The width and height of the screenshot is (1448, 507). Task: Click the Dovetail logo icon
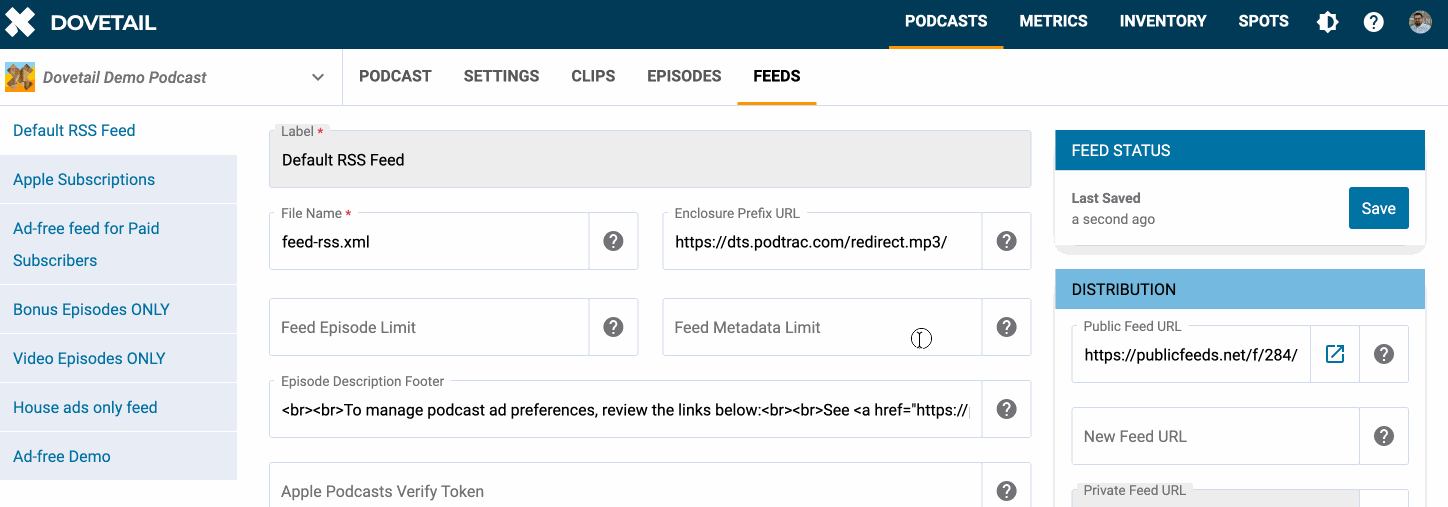point(20,22)
